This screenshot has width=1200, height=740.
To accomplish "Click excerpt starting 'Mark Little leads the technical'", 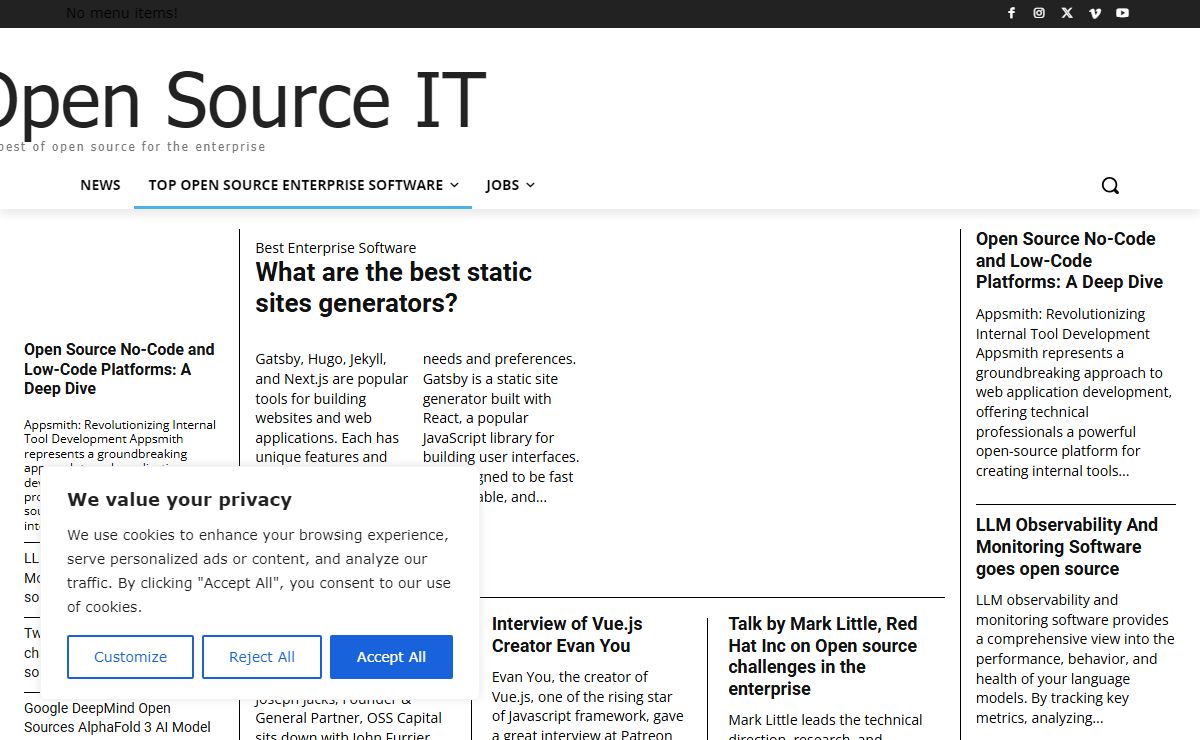I will 825,726.
